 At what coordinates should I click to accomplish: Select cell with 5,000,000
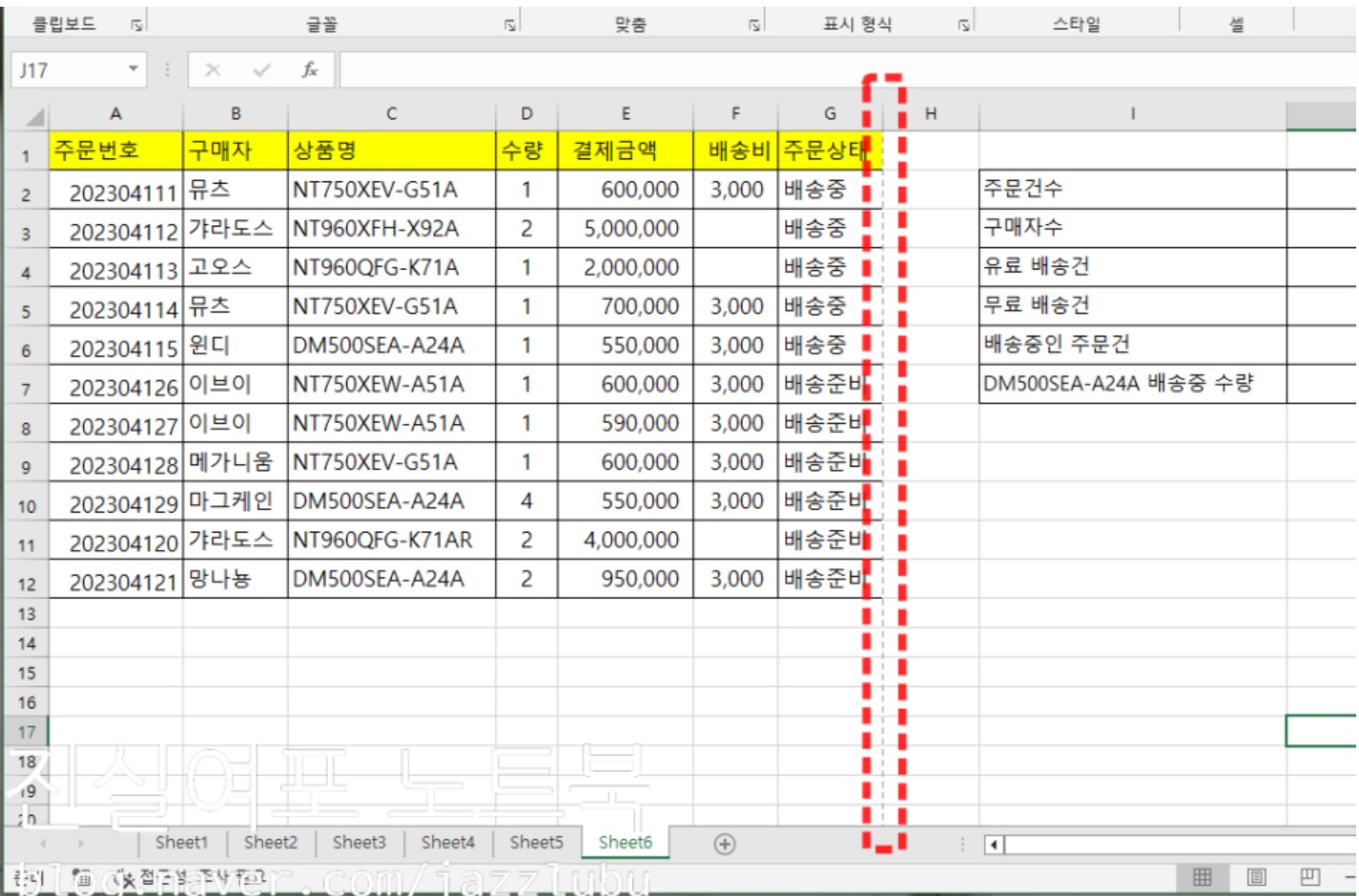click(626, 229)
